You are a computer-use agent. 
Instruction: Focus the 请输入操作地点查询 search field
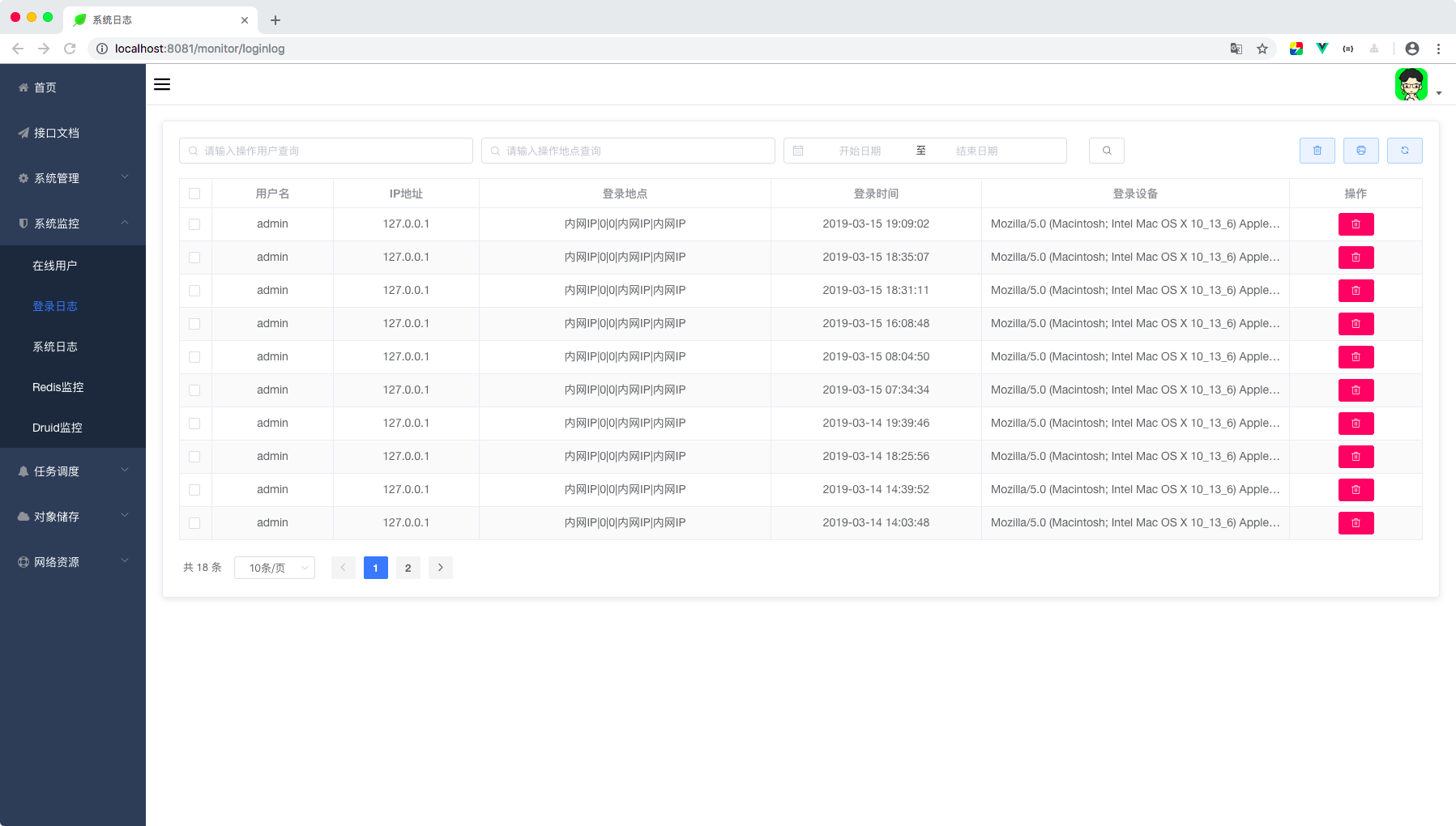628,151
